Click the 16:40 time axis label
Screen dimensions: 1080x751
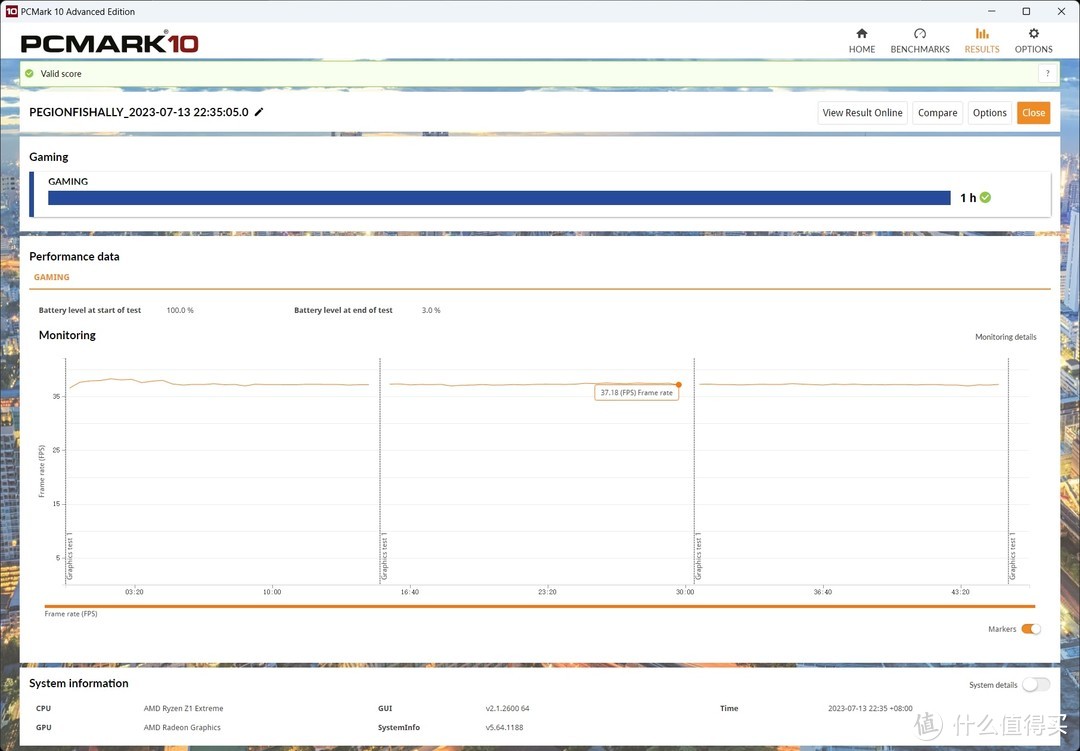point(410,592)
